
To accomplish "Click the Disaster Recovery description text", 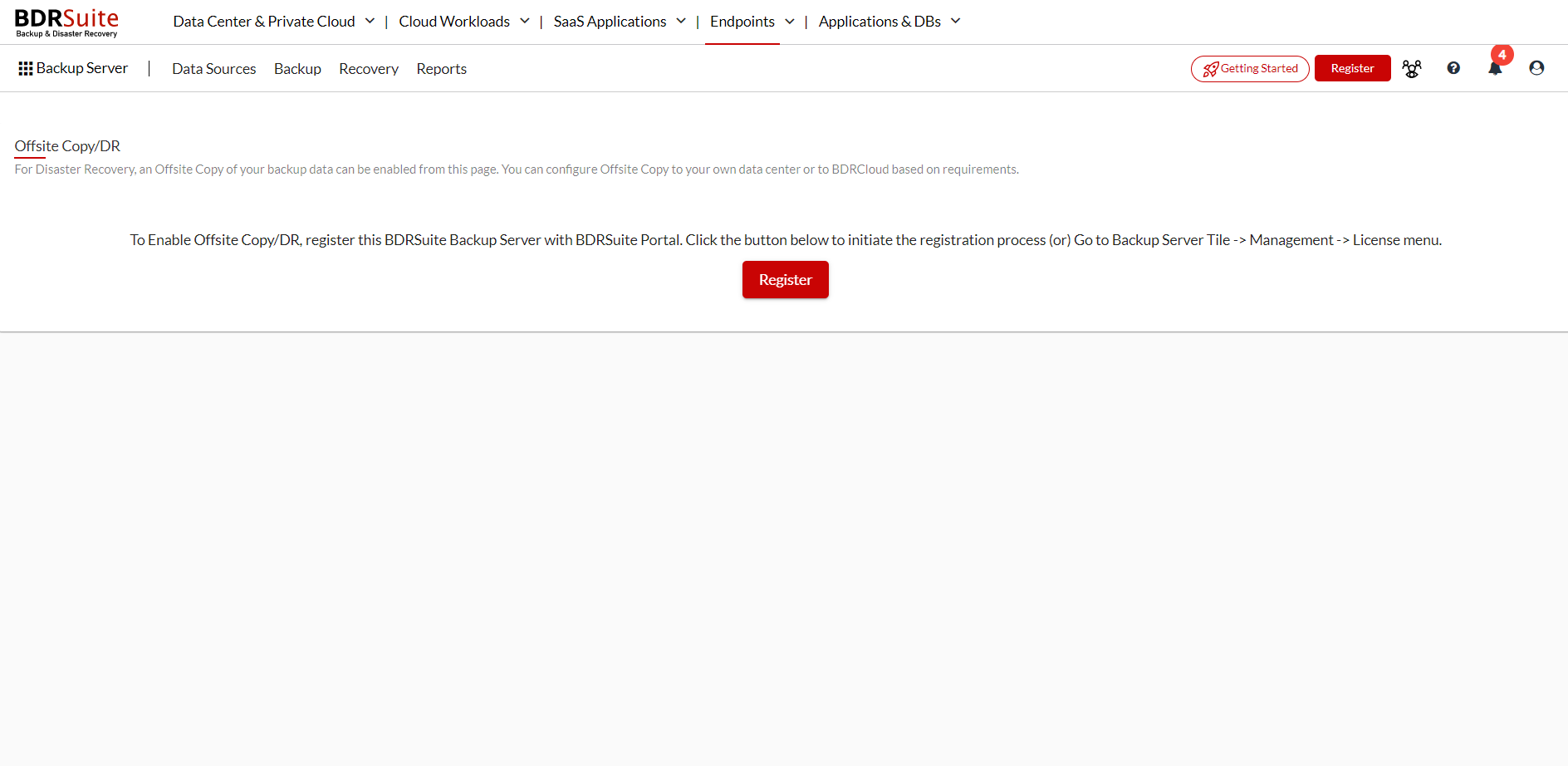I will (x=517, y=169).
